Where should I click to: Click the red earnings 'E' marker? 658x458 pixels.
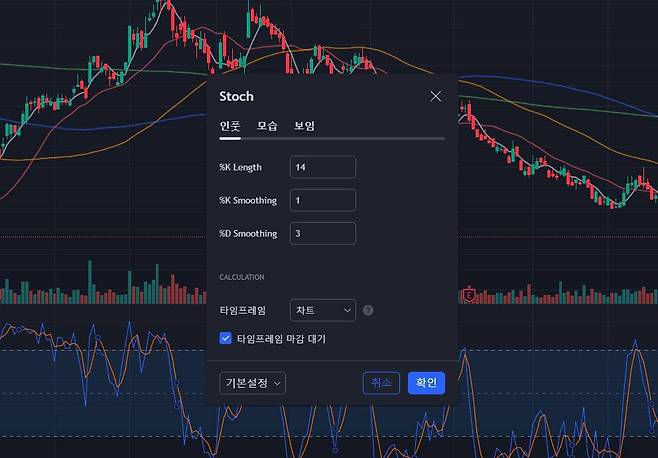(469, 295)
